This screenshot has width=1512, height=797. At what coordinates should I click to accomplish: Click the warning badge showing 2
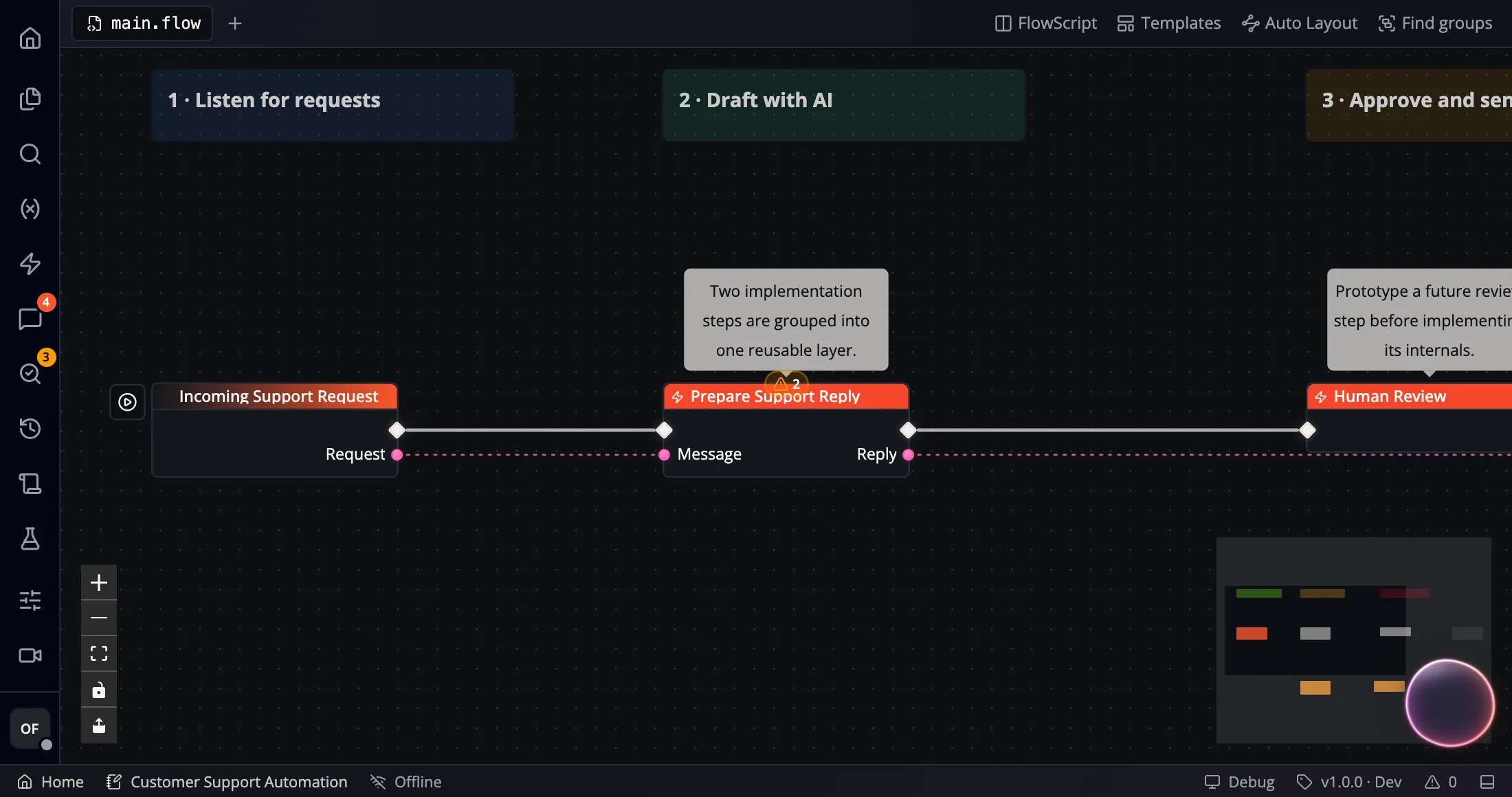coord(787,383)
